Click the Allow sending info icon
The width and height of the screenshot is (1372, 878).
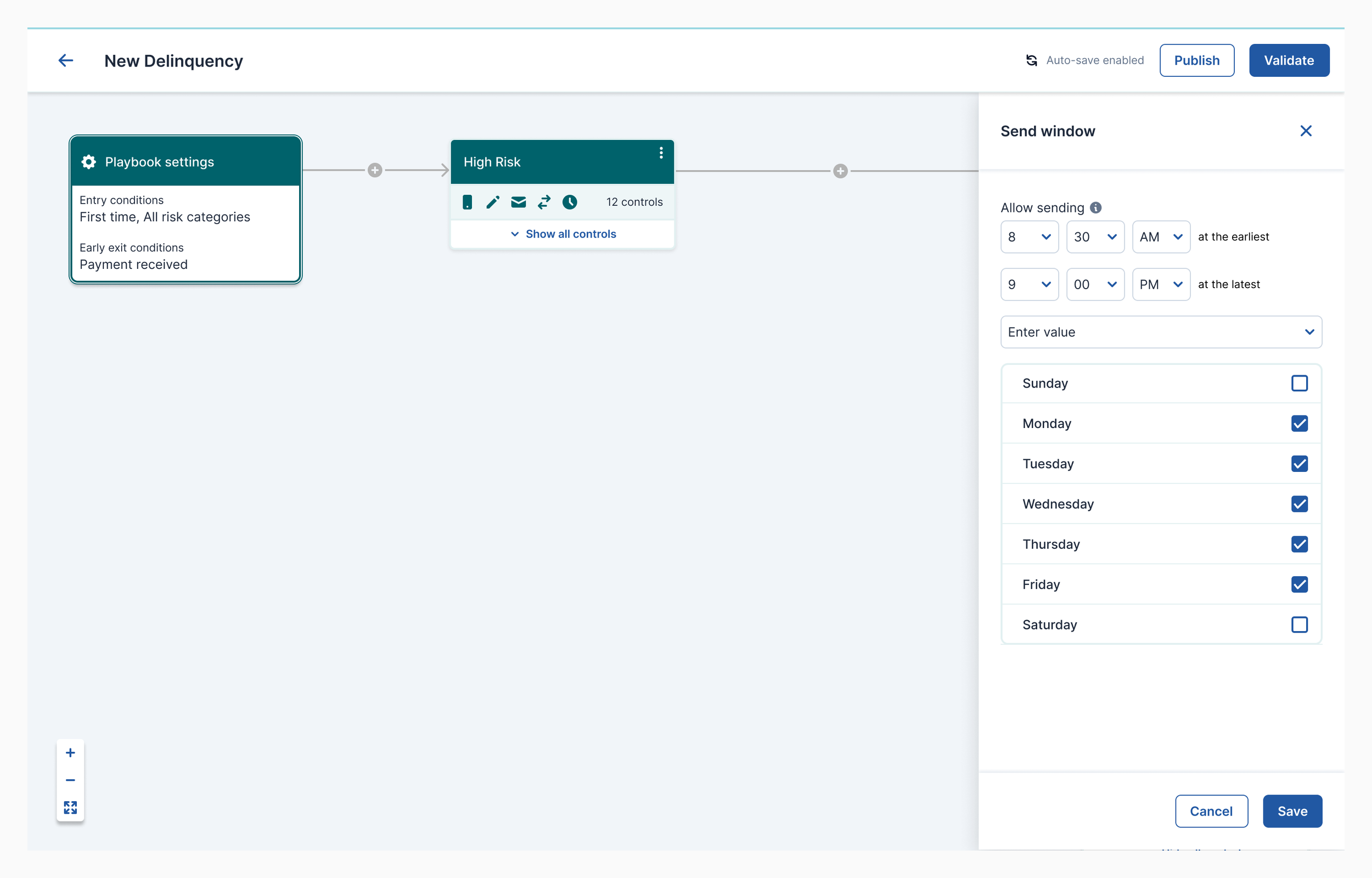[1095, 207]
